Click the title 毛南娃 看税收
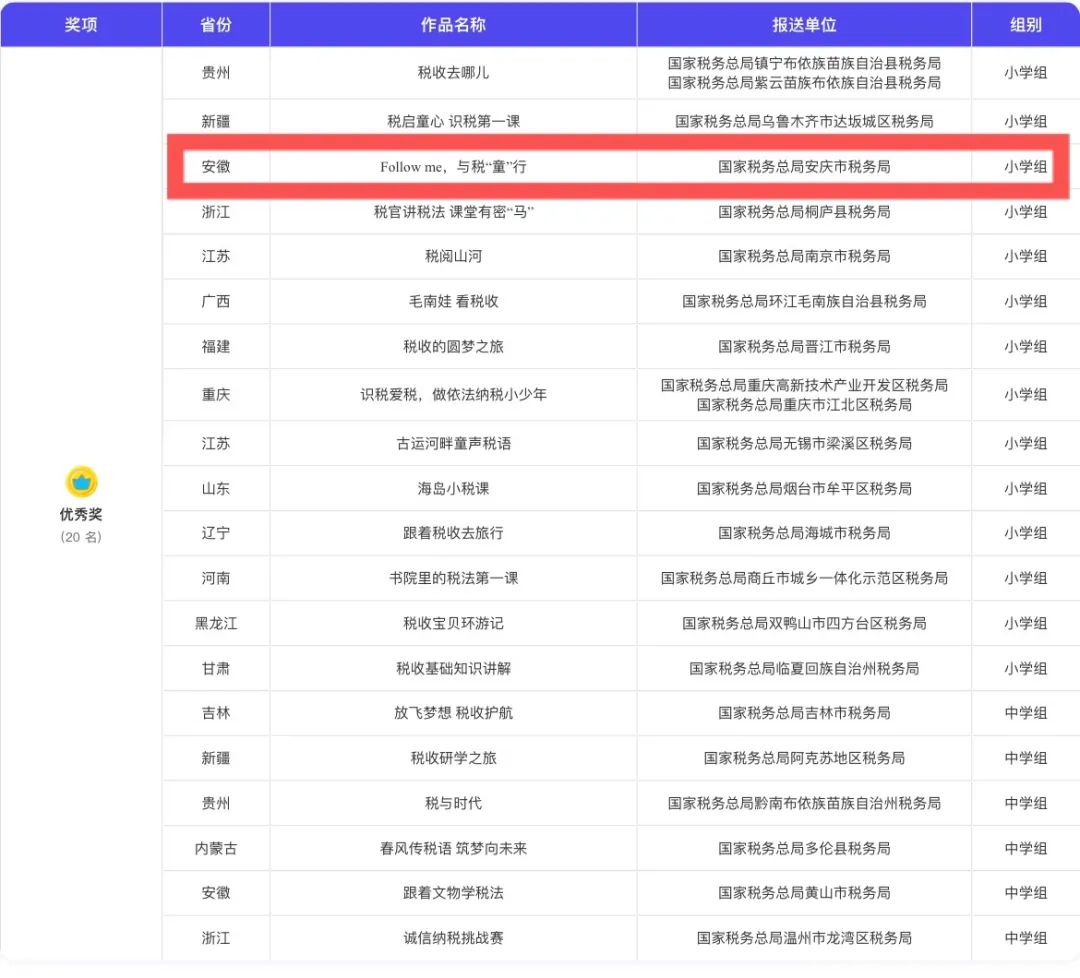Screen dimensions: 1080x978 pyautogui.click(x=453, y=301)
